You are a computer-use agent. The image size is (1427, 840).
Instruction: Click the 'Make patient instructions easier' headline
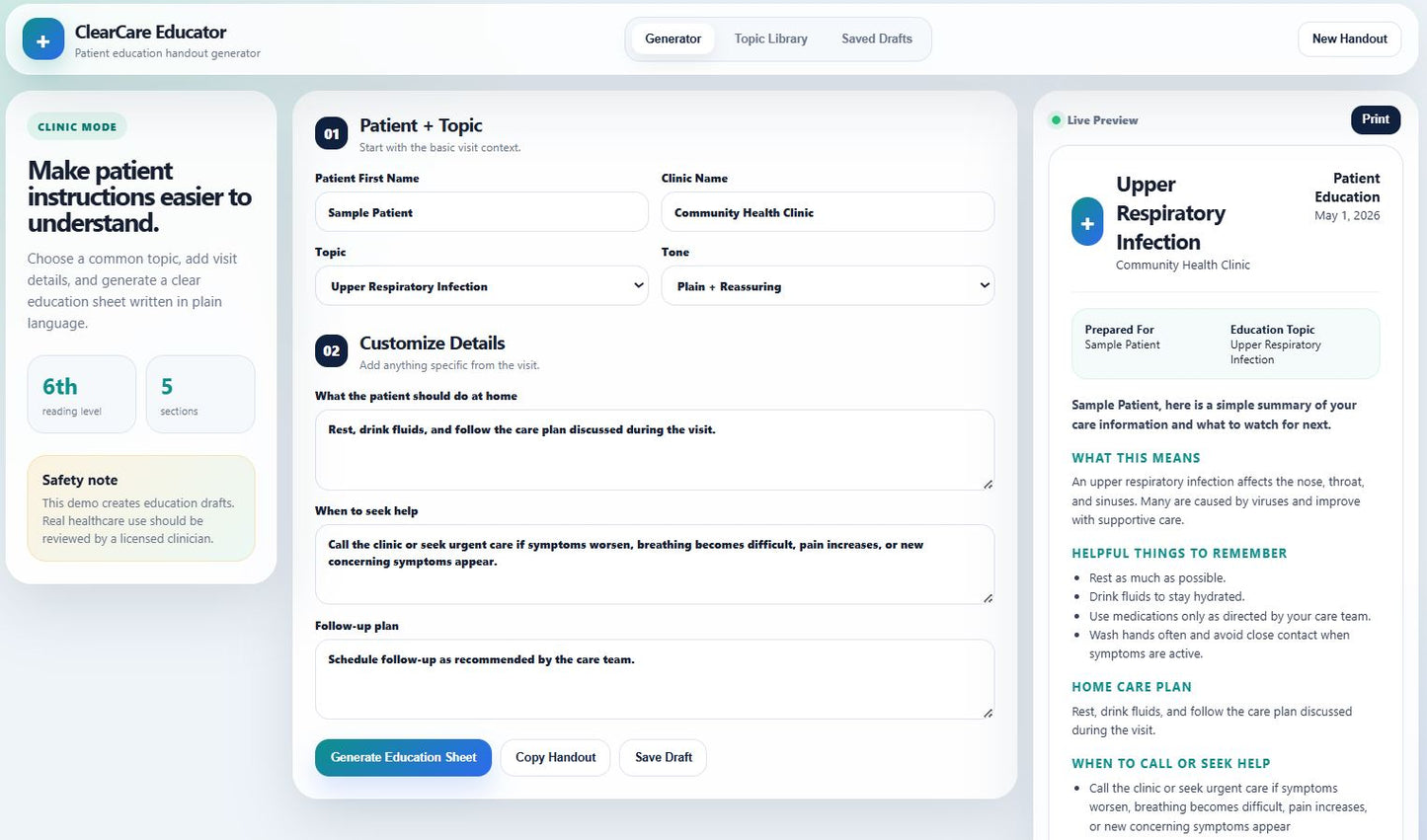pos(139,196)
